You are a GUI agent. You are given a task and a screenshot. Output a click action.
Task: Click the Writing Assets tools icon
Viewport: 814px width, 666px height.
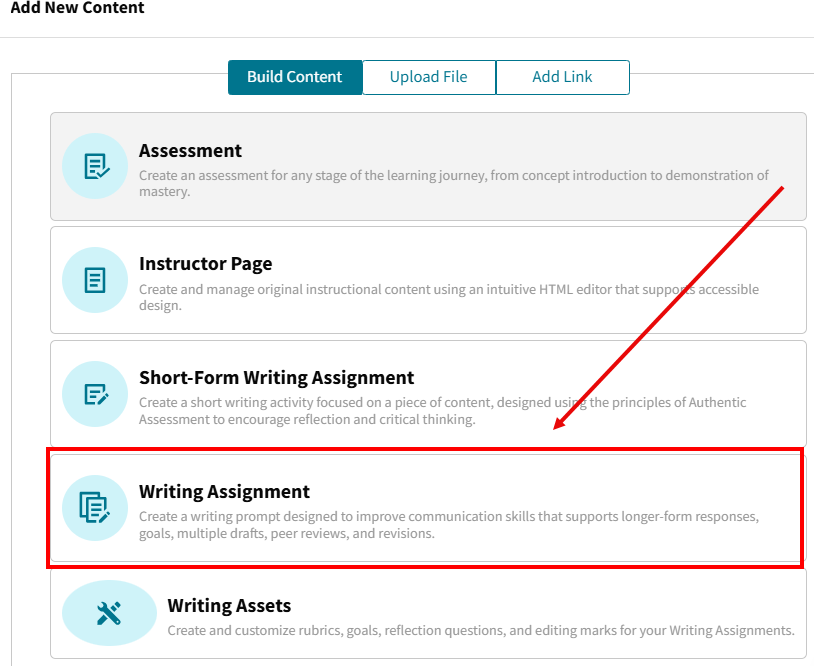110,613
